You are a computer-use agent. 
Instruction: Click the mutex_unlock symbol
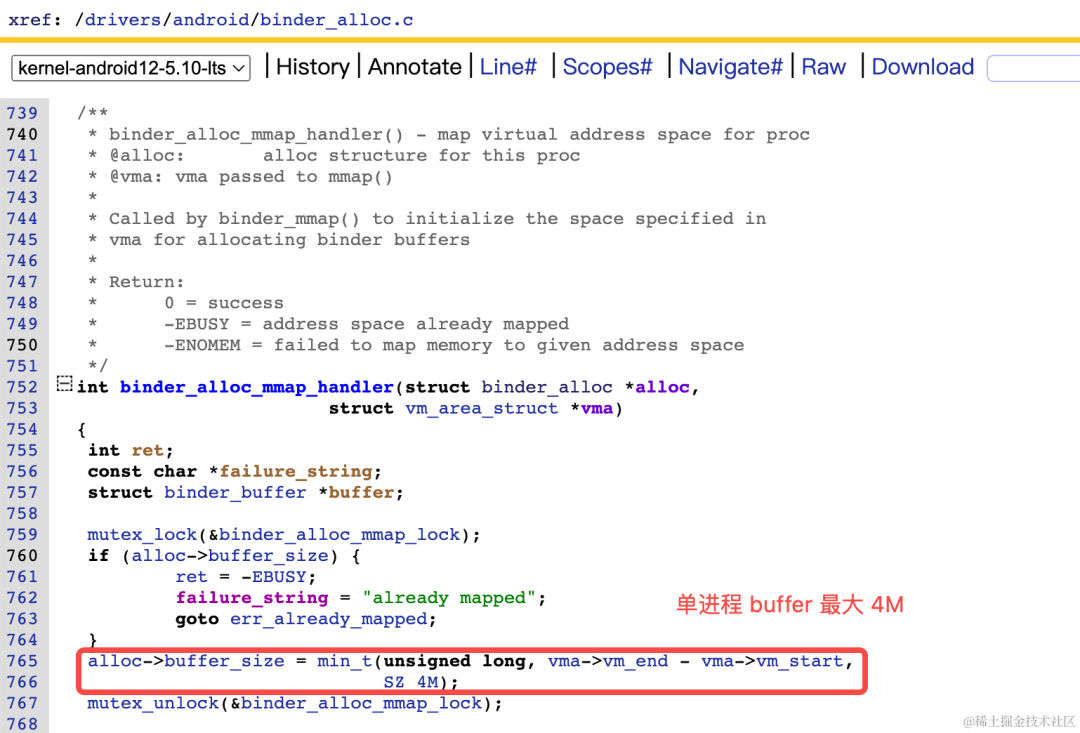click(x=153, y=703)
